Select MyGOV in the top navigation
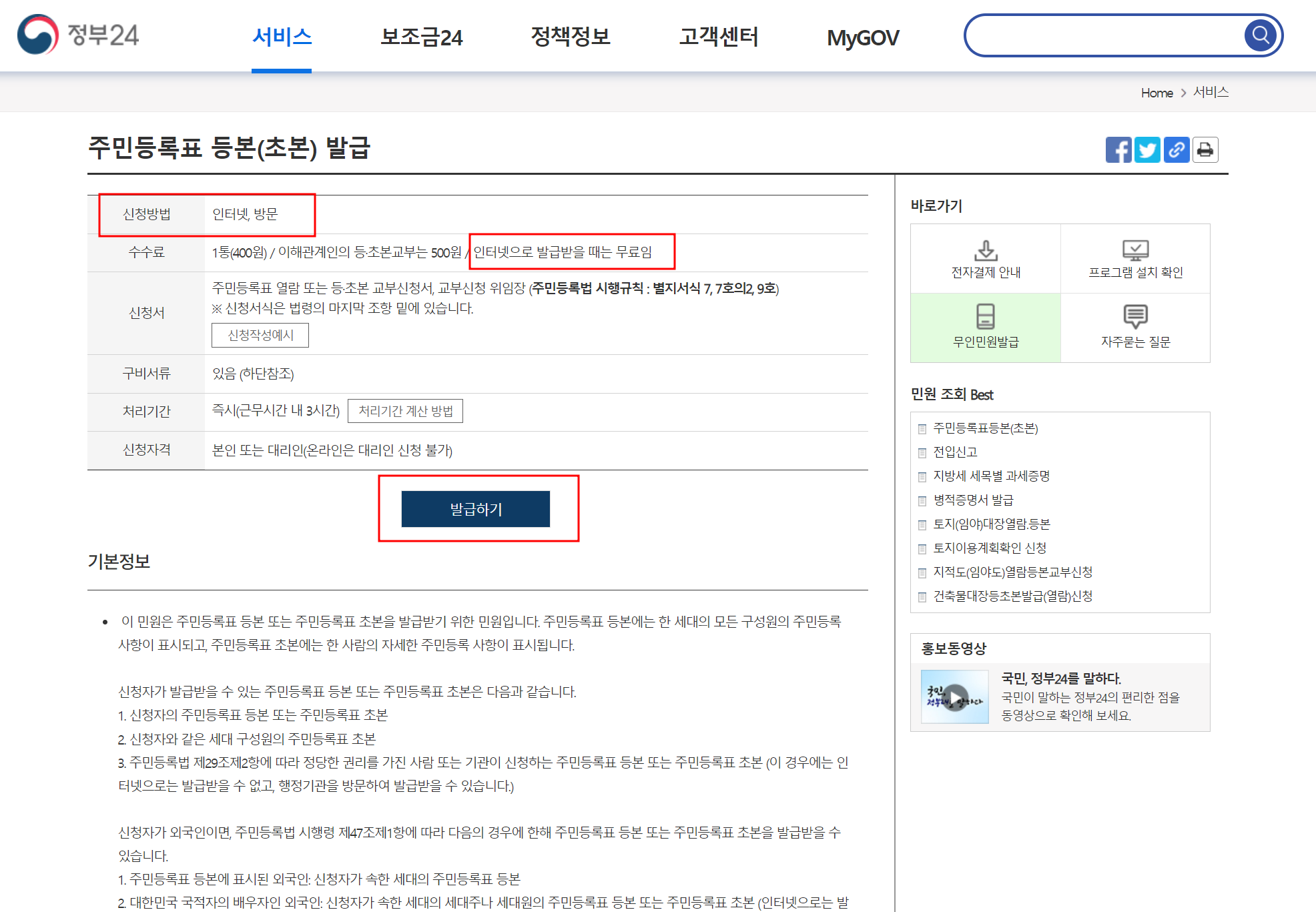This screenshot has height=912, width=1316. [x=863, y=38]
